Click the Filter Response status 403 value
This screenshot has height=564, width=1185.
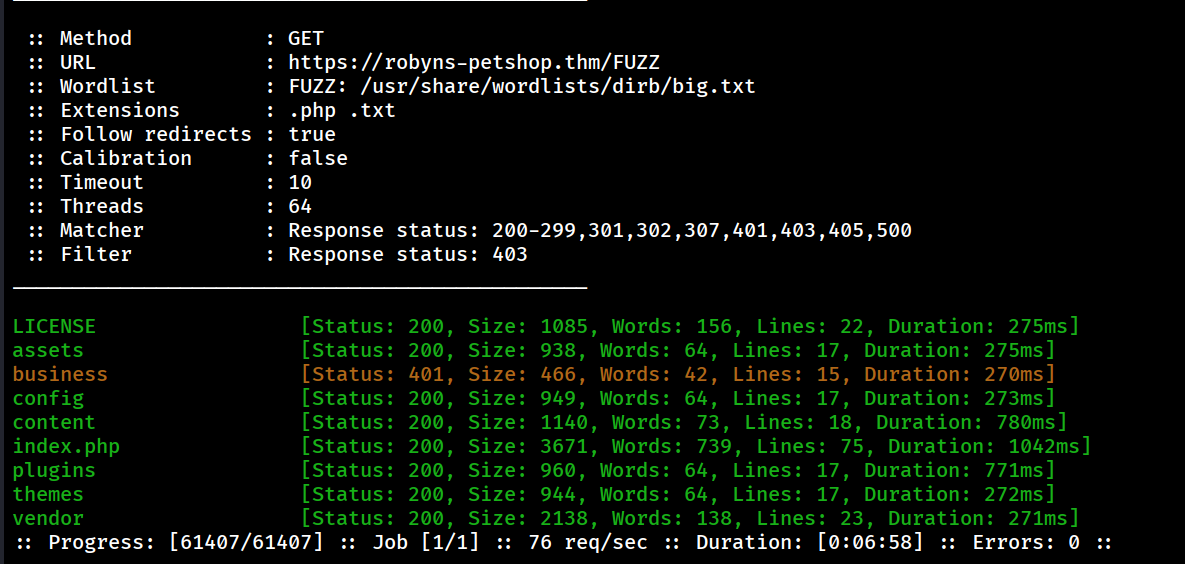click(x=408, y=254)
